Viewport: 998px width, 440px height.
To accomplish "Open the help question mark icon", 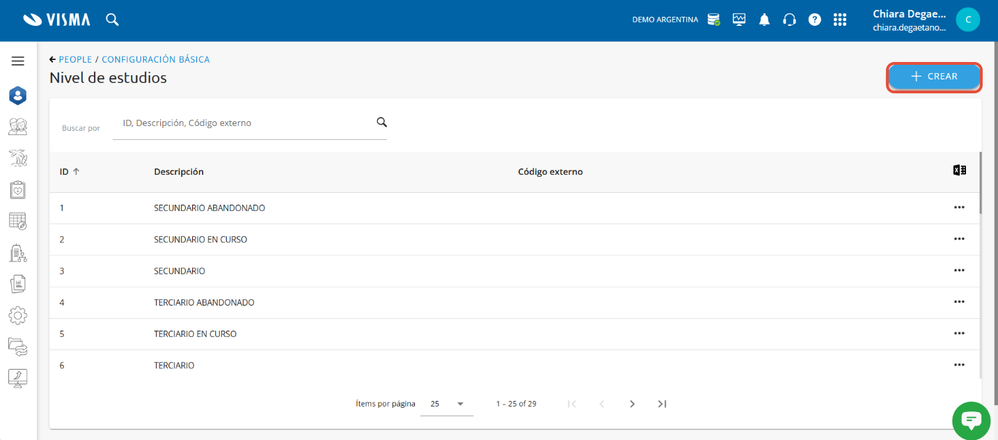I will 815,20.
